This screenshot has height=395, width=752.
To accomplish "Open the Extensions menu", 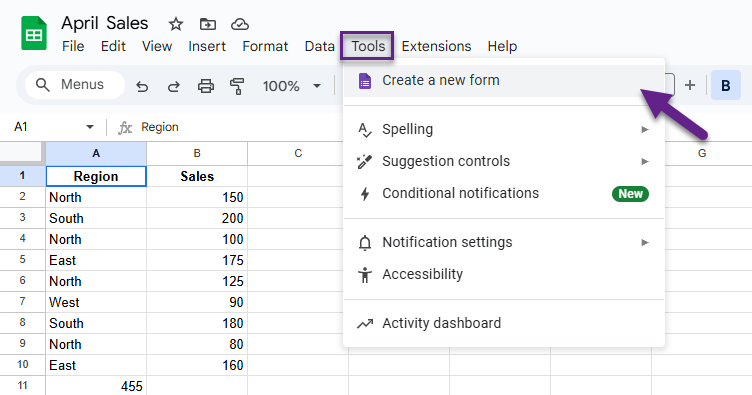I will [x=436, y=46].
